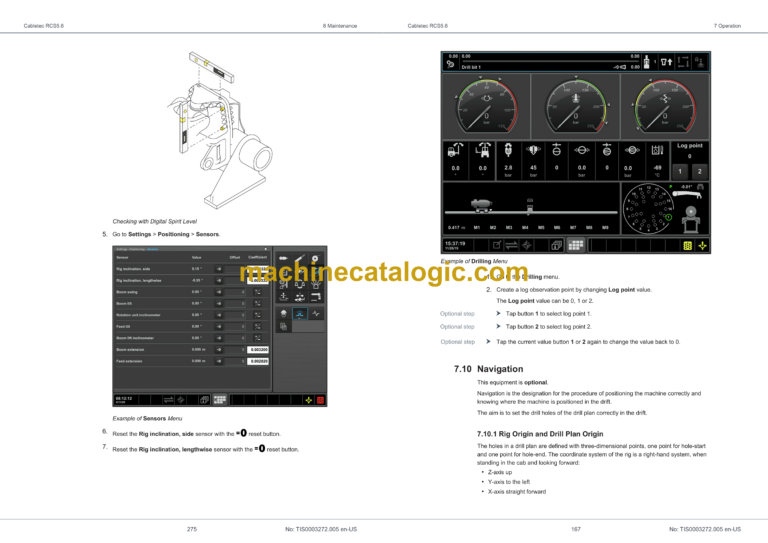Select green highlighted hole 1 in drill plan
The height and width of the screenshot is (543, 768).
tap(669, 217)
